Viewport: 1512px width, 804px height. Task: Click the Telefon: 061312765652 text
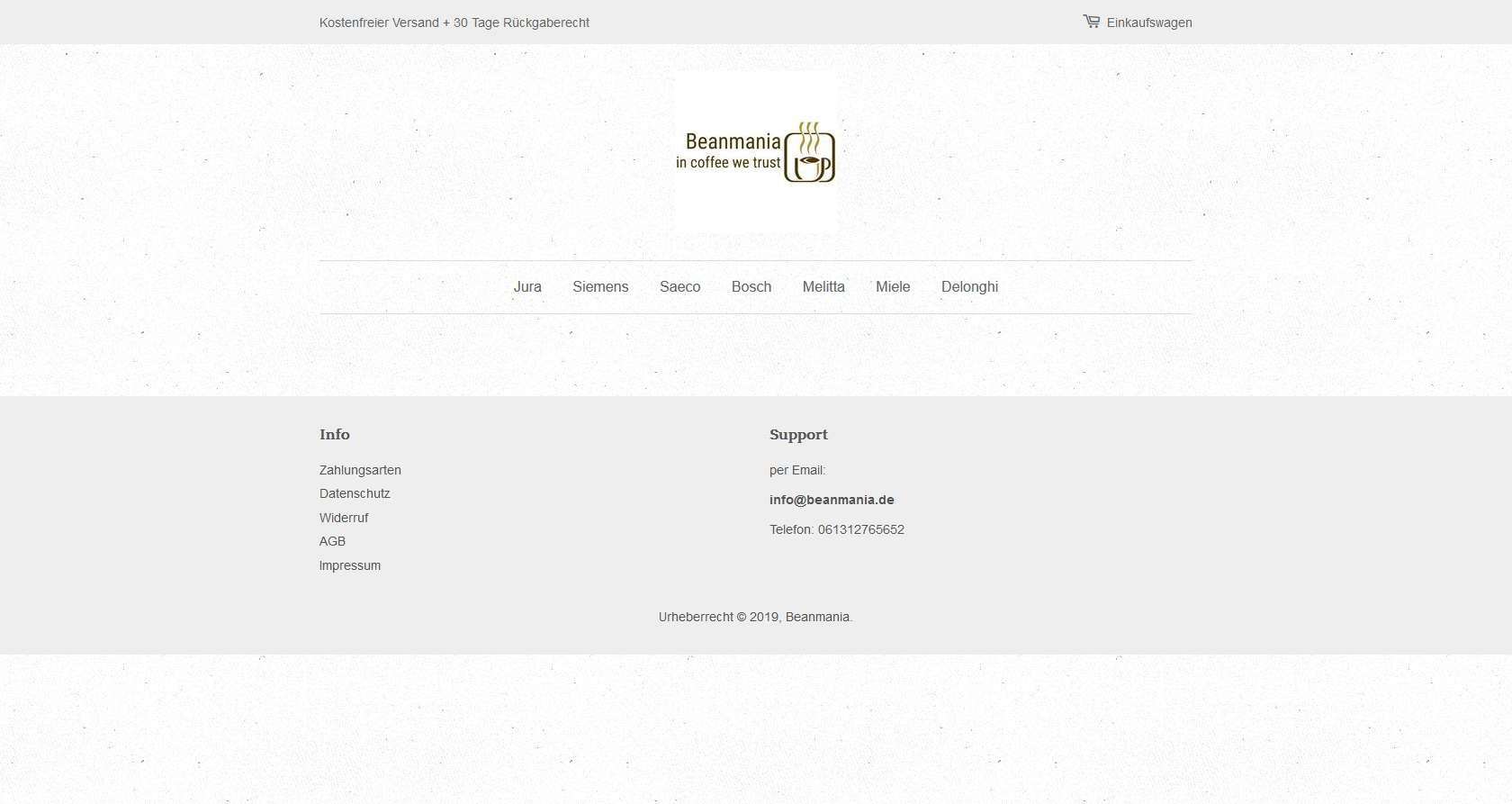point(837,529)
